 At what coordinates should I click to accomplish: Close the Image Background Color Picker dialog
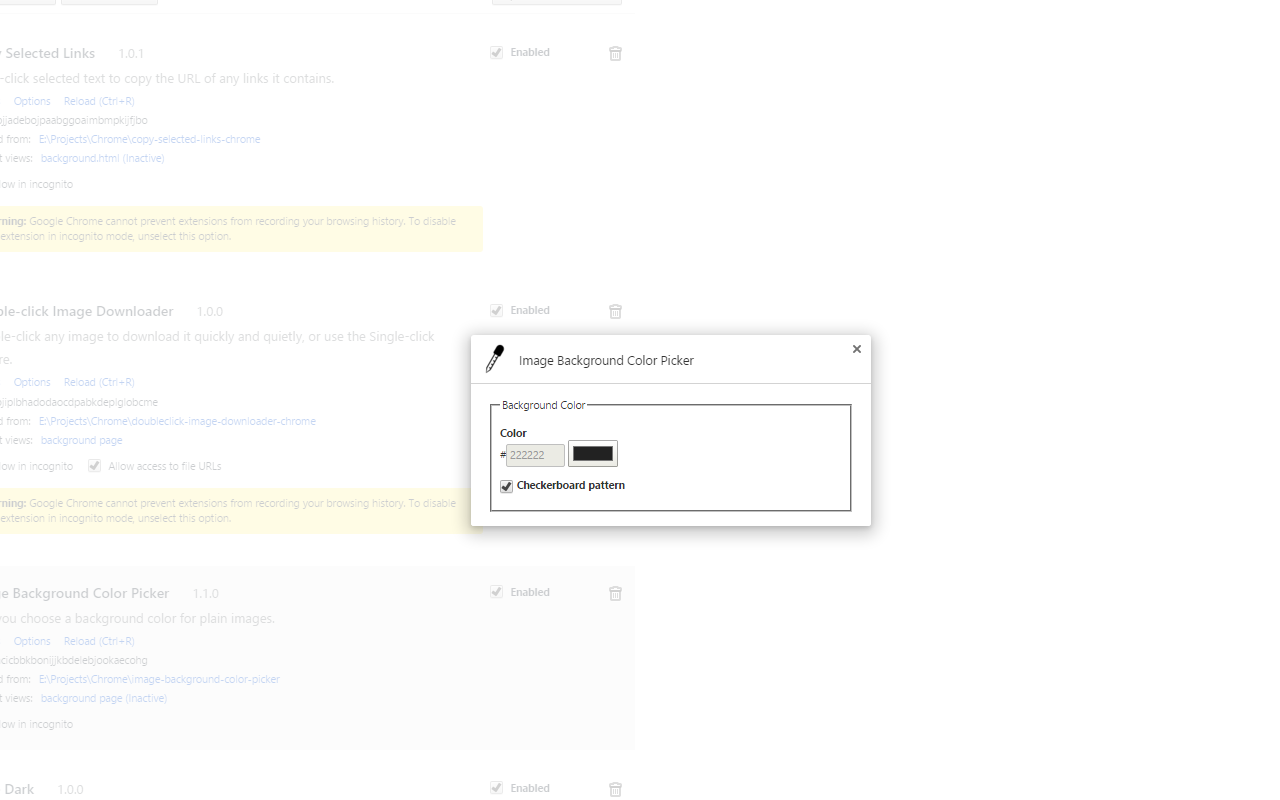point(856,349)
